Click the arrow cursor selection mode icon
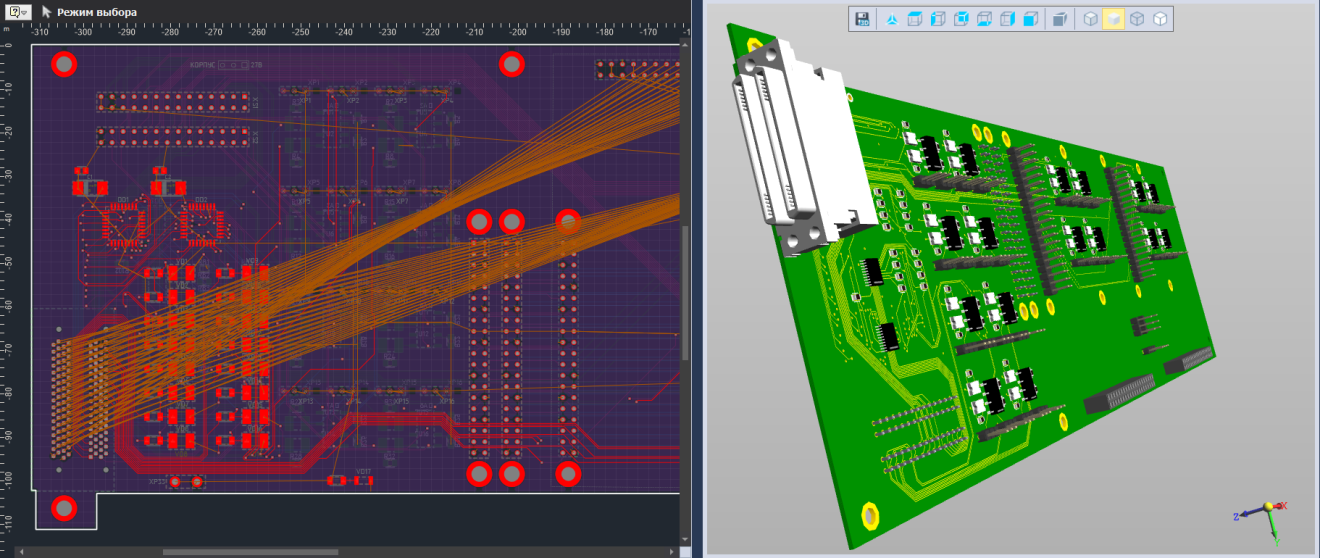 pyautogui.click(x=46, y=12)
